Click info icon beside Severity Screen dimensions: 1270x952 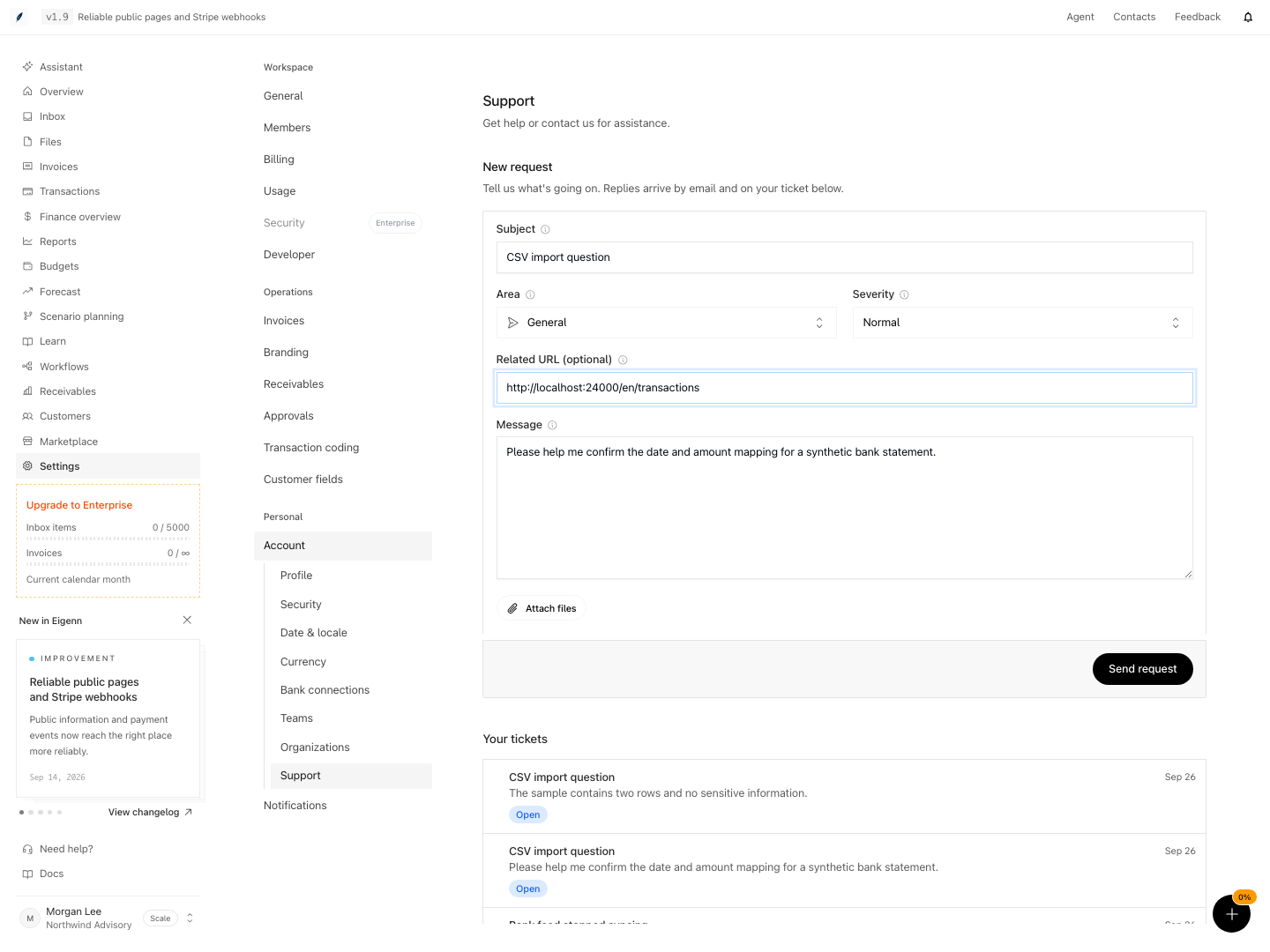click(904, 294)
